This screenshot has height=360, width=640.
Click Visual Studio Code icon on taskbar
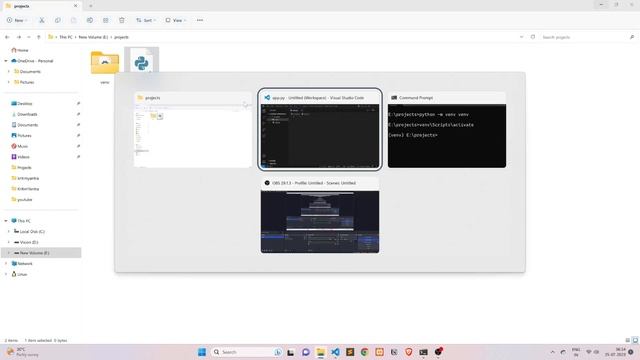pos(335,352)
